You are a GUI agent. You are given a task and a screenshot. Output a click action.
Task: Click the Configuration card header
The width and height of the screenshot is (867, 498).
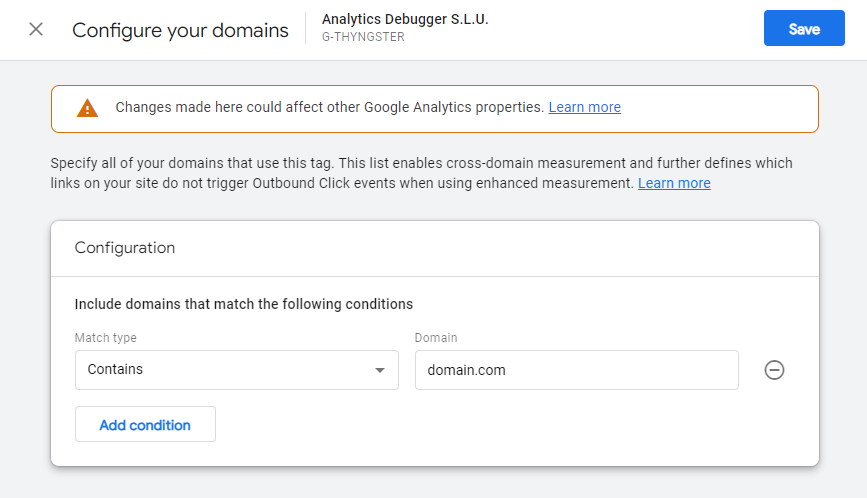click(x=125, y=248)
